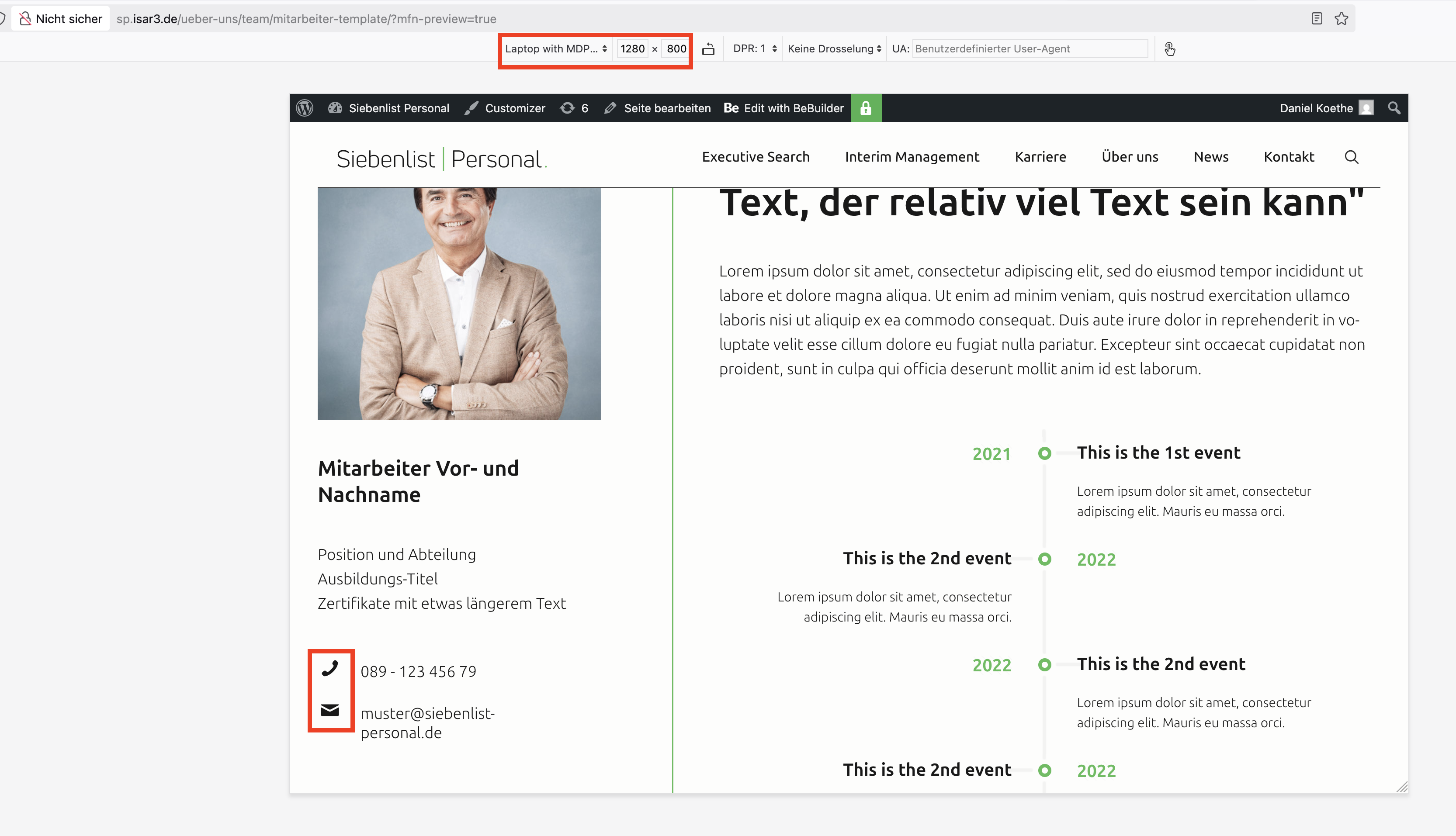Viewport: 1456px width, 836px height.
Task: Click the WordPress logo in admin bar
Action: pyautogui.click(x=305, y=108)
